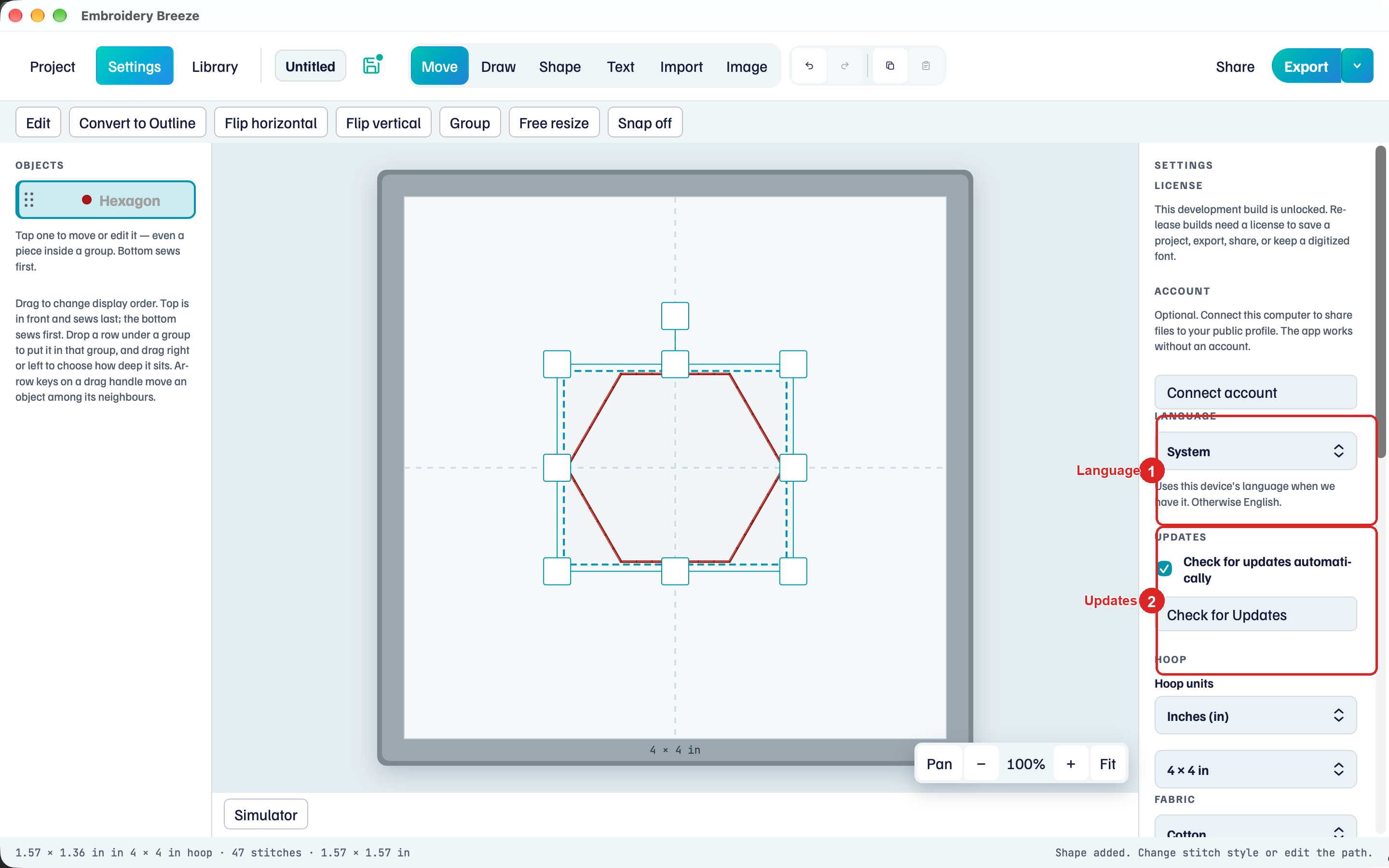The width and height of the screenshot is (1389, 868).
Task: Open the Import tool
Action: (681, 66)
